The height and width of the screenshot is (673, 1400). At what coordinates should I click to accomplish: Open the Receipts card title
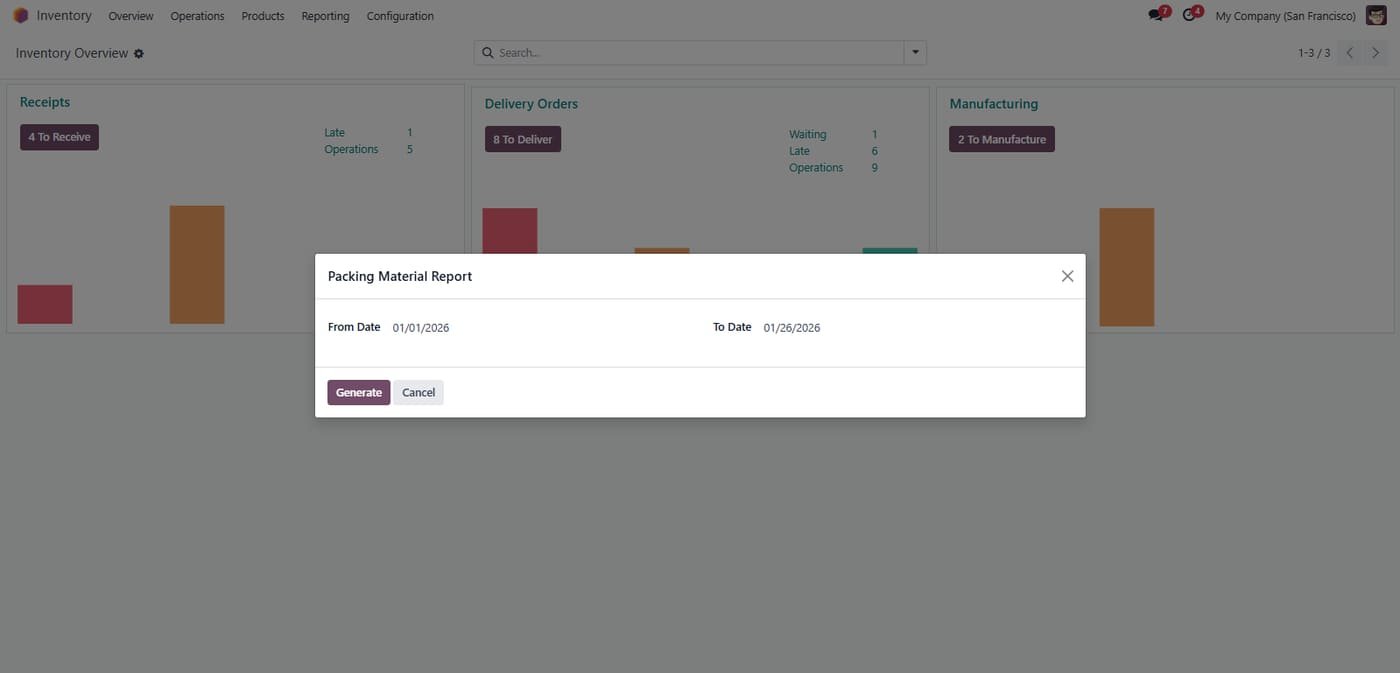(45, 102)
